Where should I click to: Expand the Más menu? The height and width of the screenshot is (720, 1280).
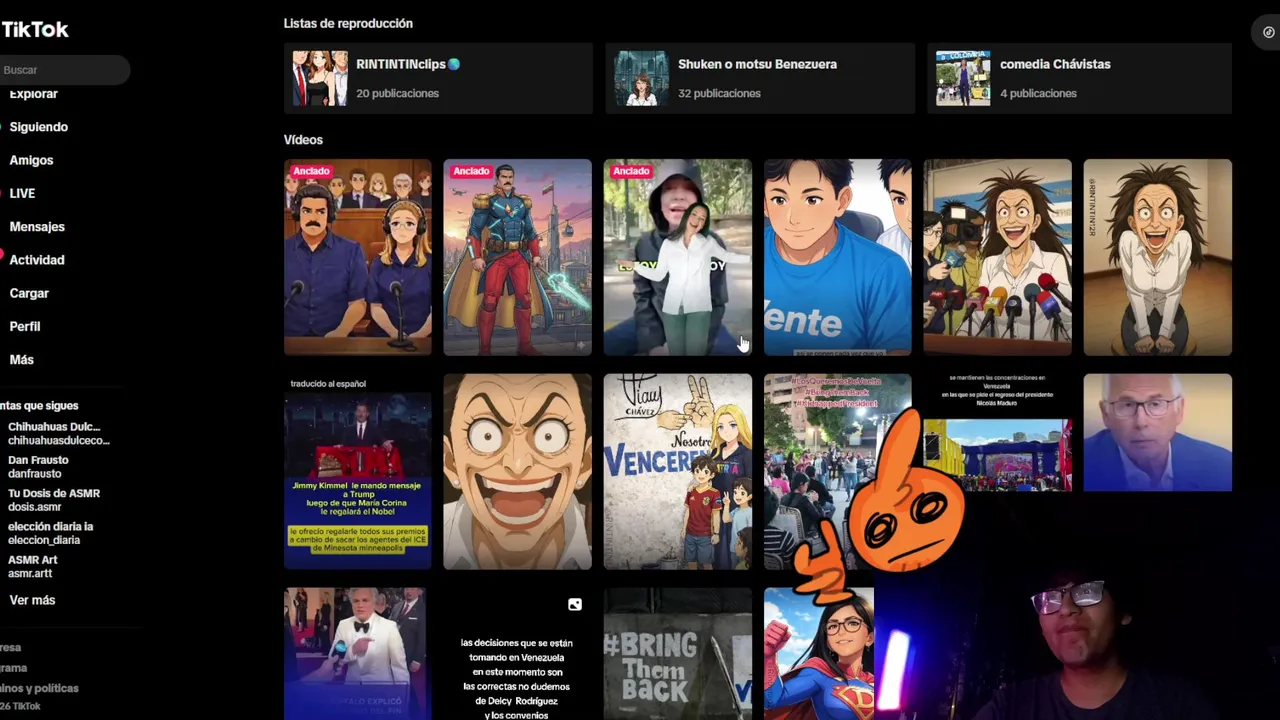(x=21, y=360)
